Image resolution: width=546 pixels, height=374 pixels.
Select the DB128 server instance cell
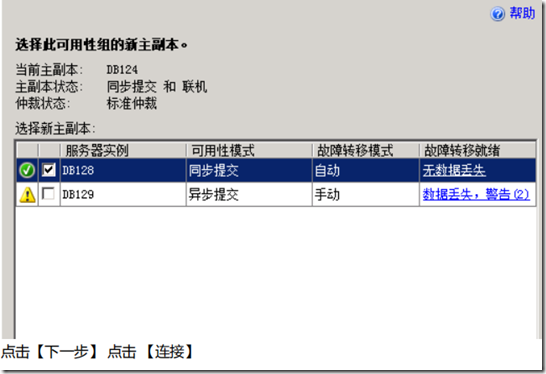123,170
